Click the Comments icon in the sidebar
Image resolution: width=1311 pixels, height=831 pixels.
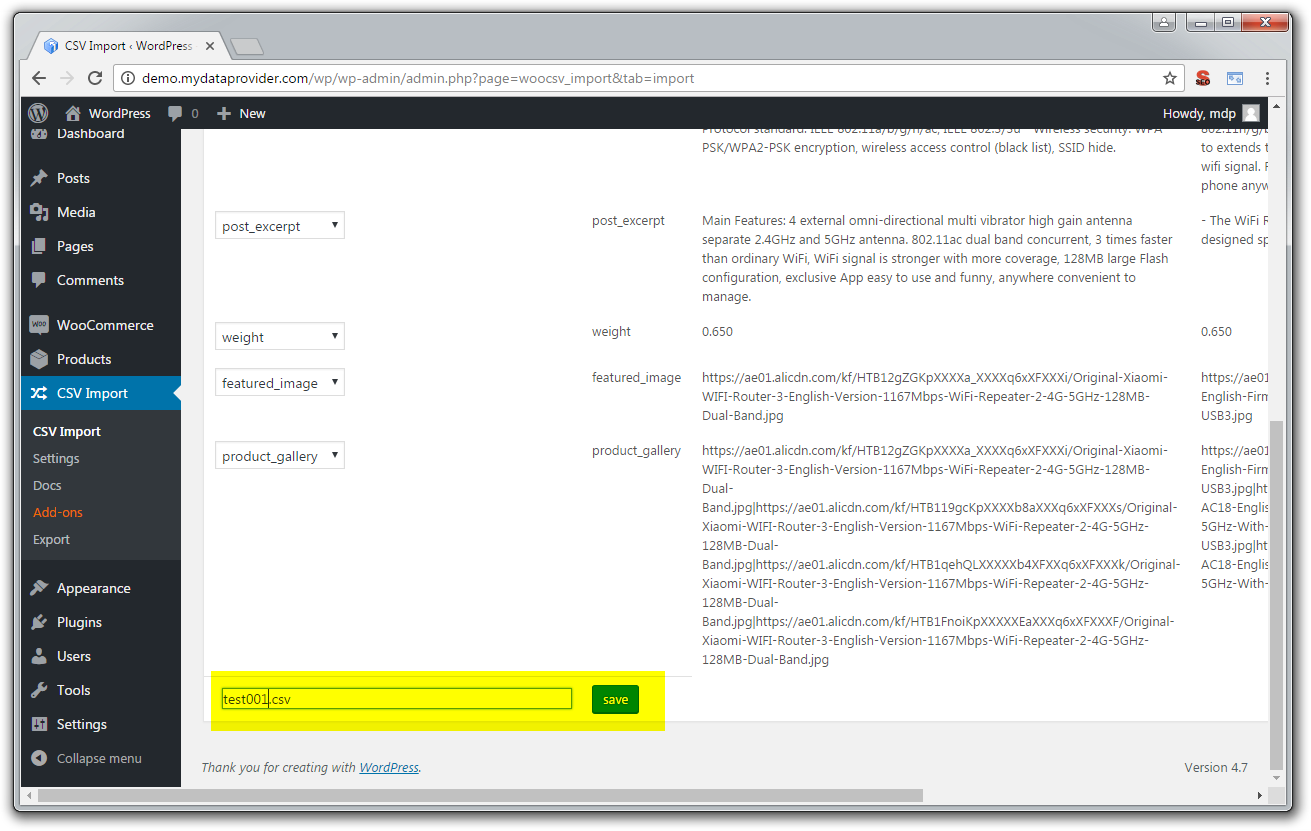(39, 280)
